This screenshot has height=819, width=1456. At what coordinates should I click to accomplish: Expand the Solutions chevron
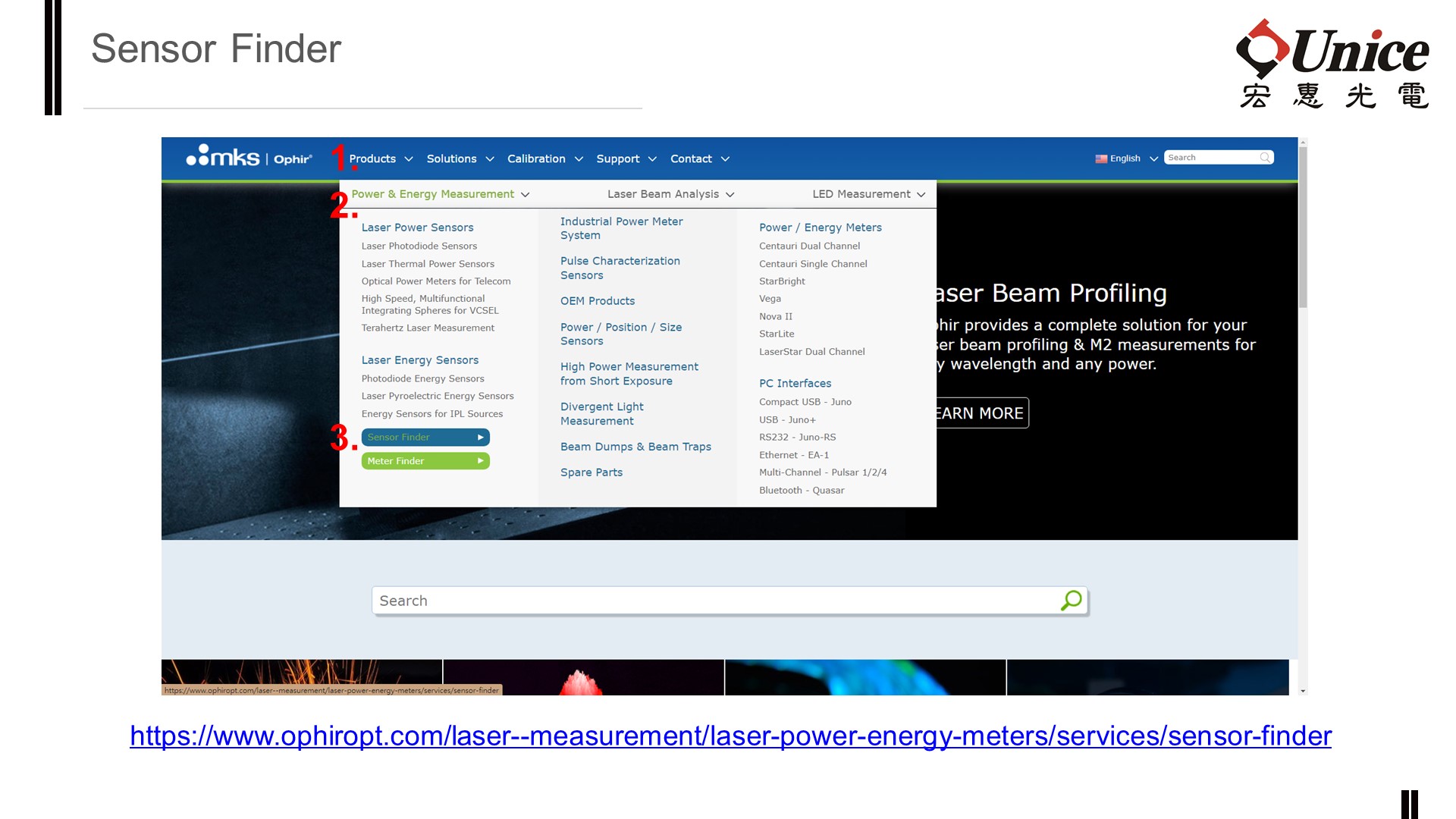(x=490, y=159)
